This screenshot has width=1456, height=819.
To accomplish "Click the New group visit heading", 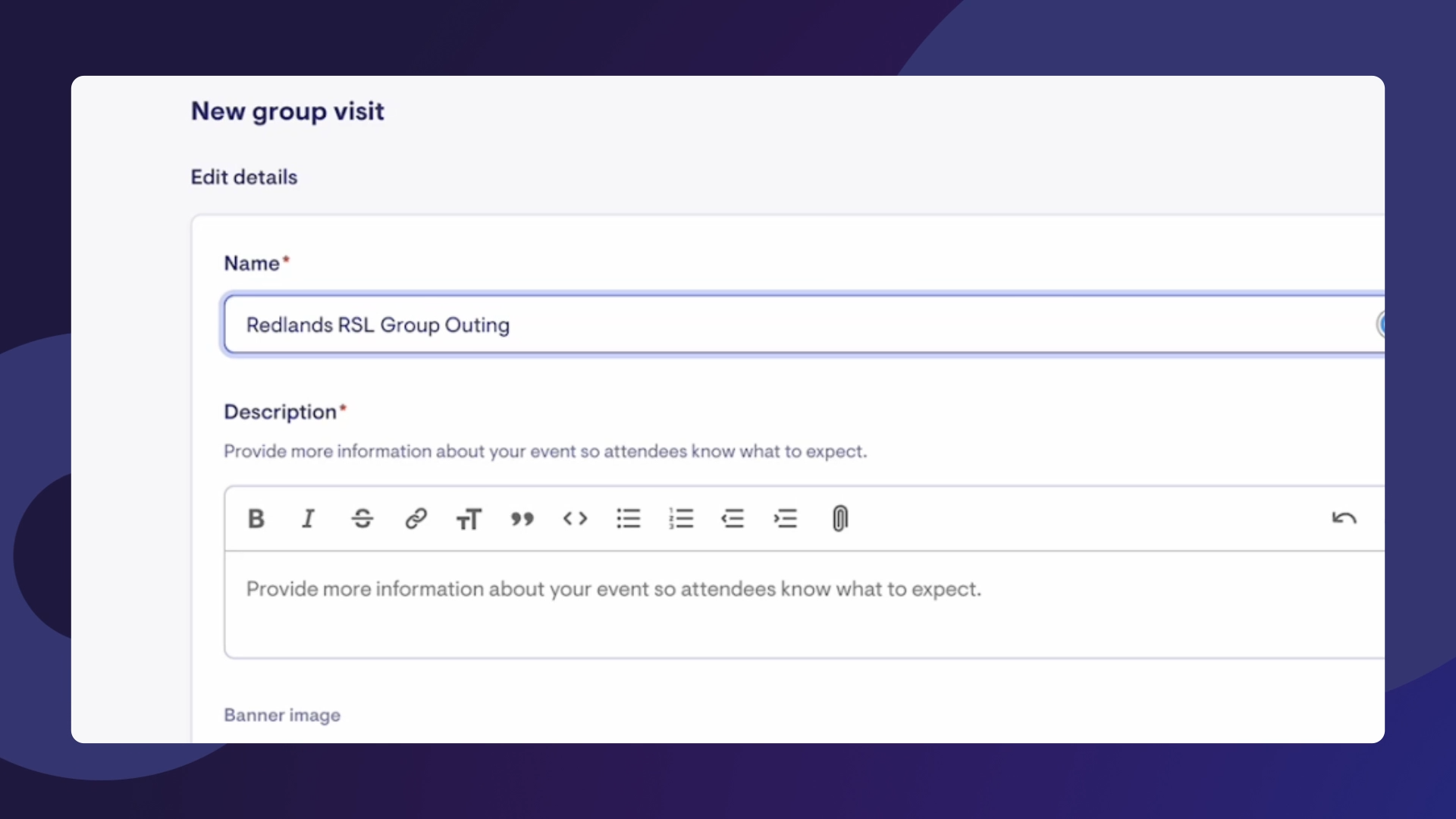I will click(x=287, y=111).
